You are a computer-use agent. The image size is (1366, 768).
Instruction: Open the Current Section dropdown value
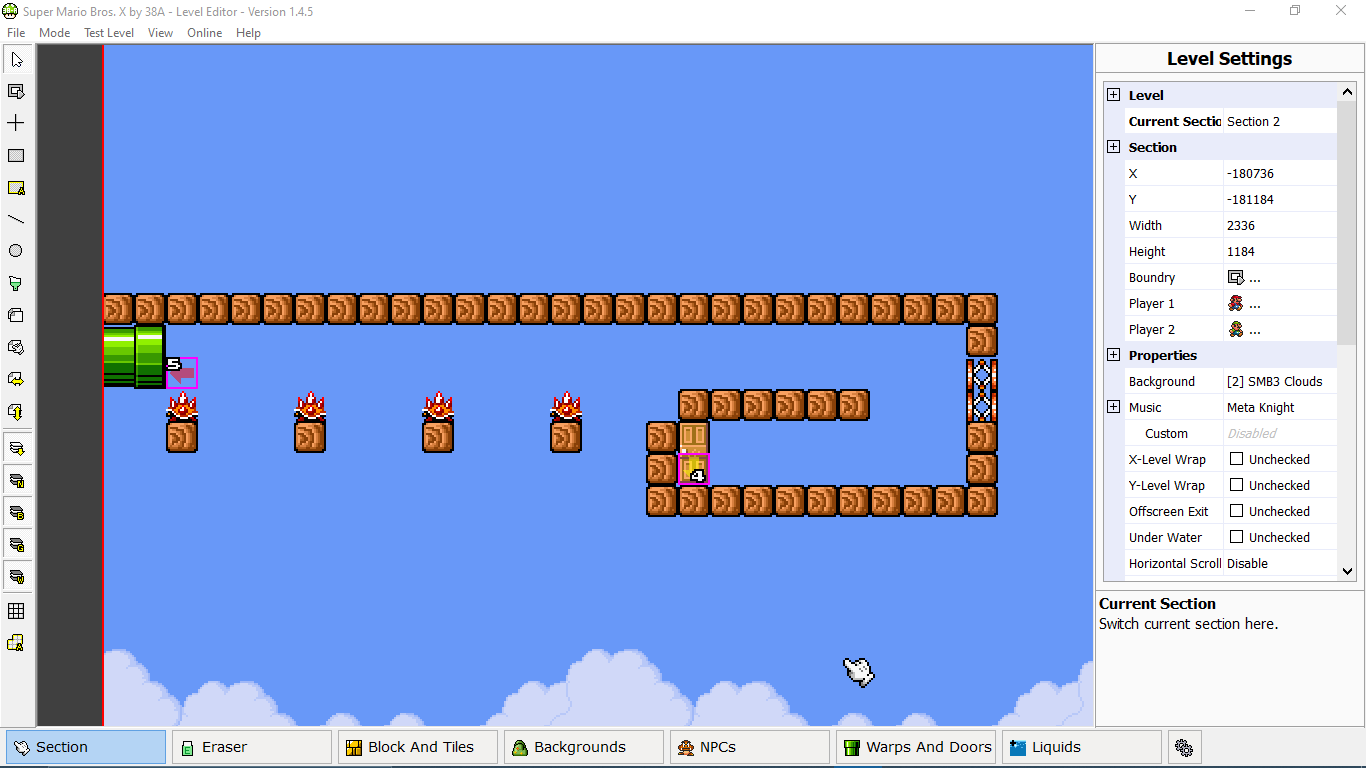click(1280, 121)
